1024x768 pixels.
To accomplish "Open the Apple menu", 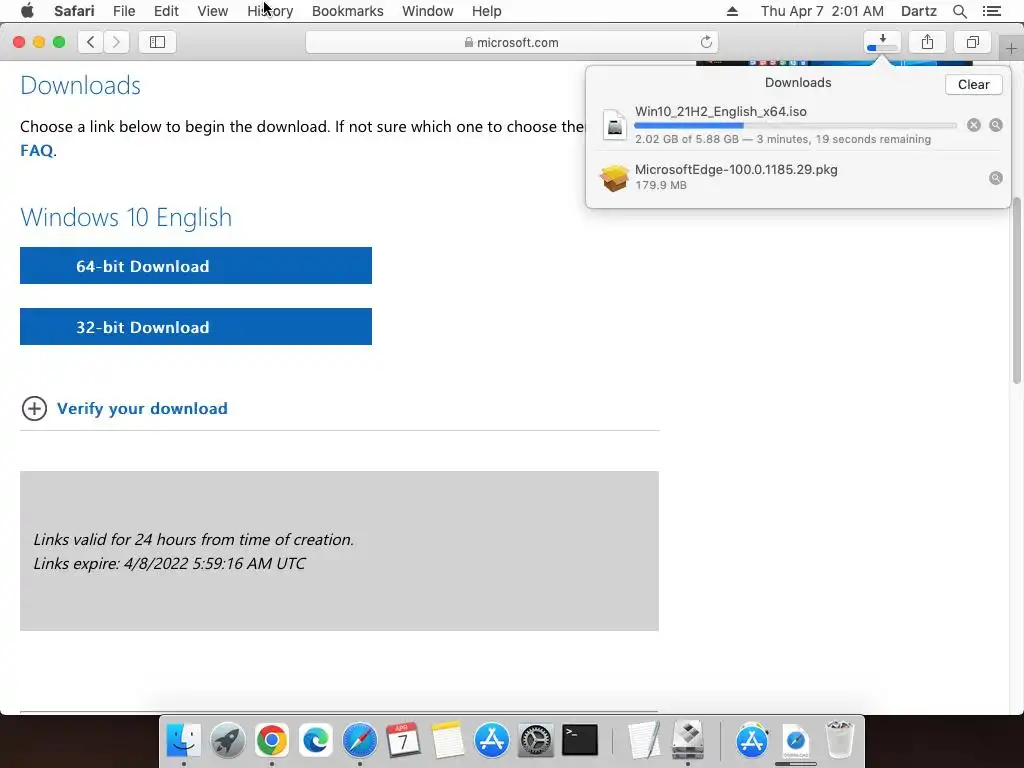I will [27, 11].
